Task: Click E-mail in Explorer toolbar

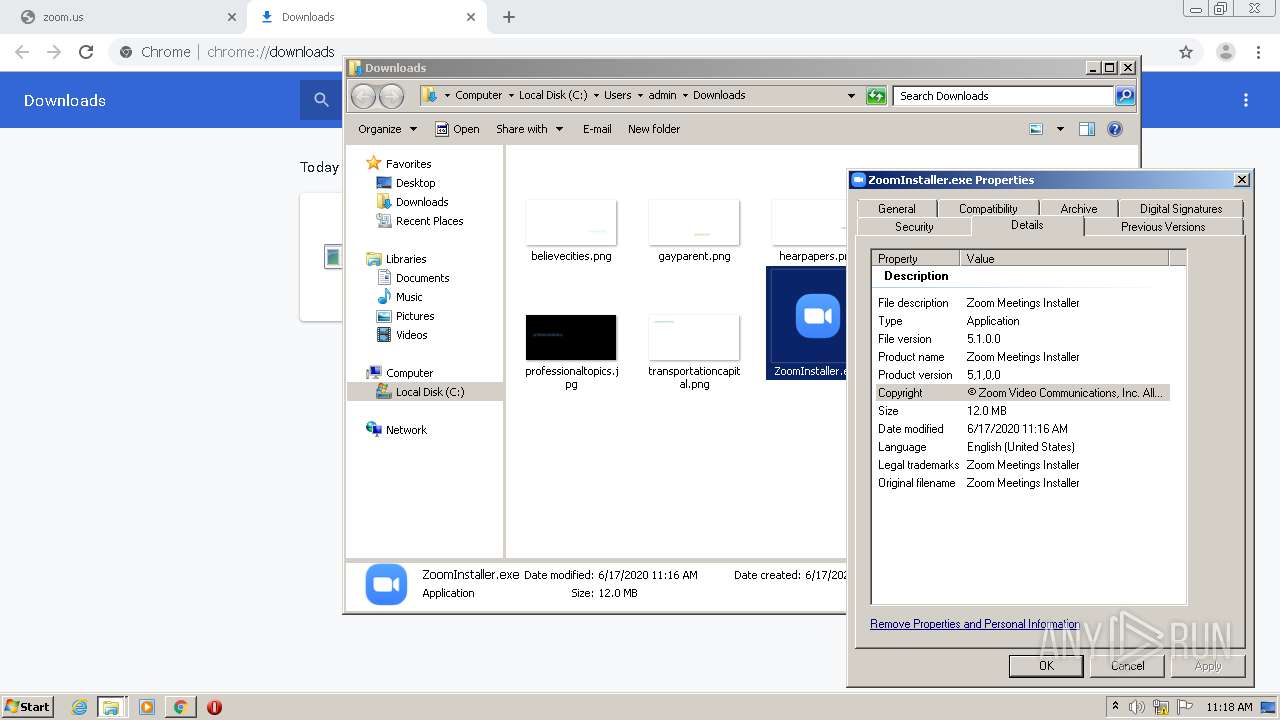Action: point(597,129)
